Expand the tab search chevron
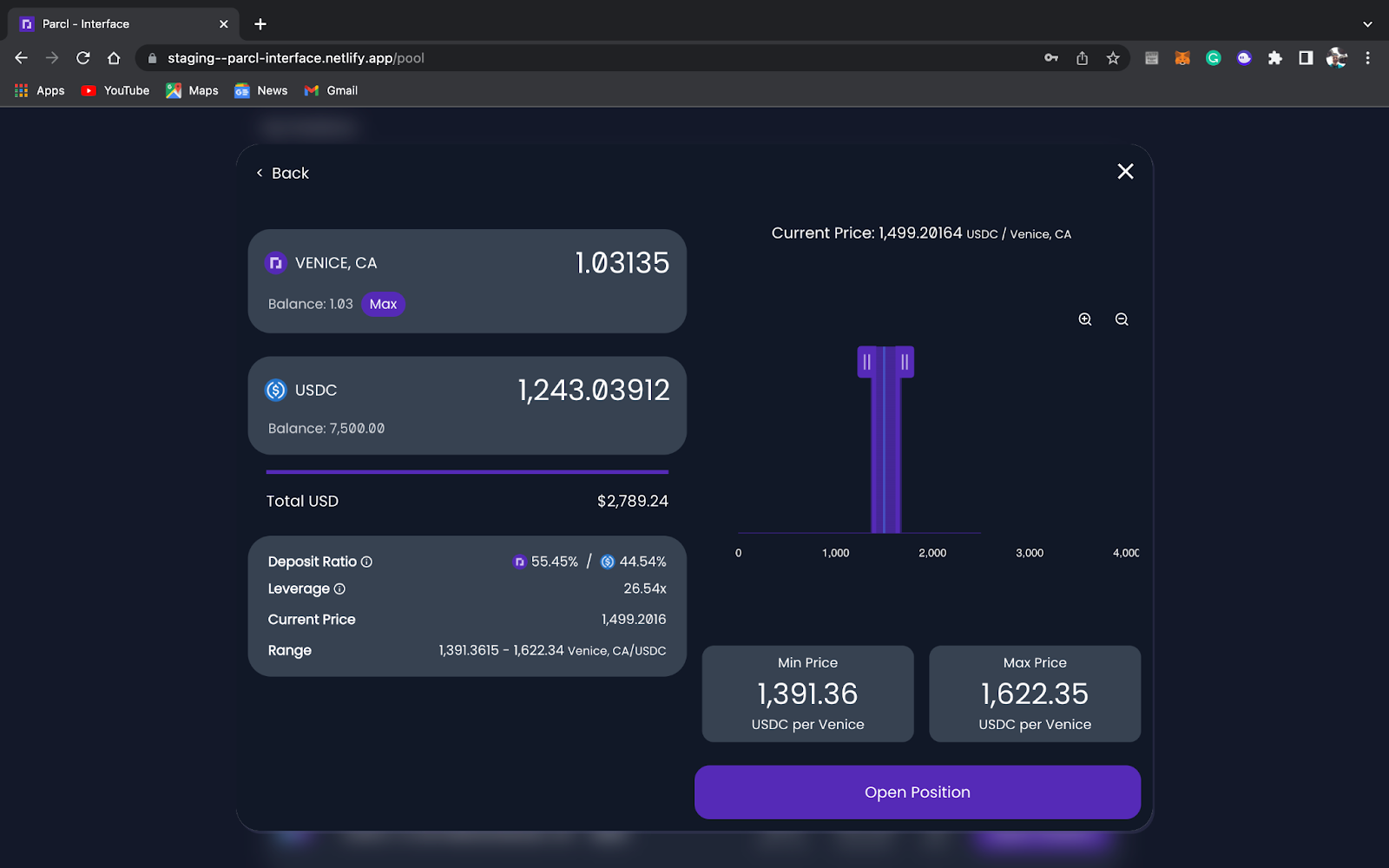This screenshot has width=1389, height=868. [x=1367, y=24]
